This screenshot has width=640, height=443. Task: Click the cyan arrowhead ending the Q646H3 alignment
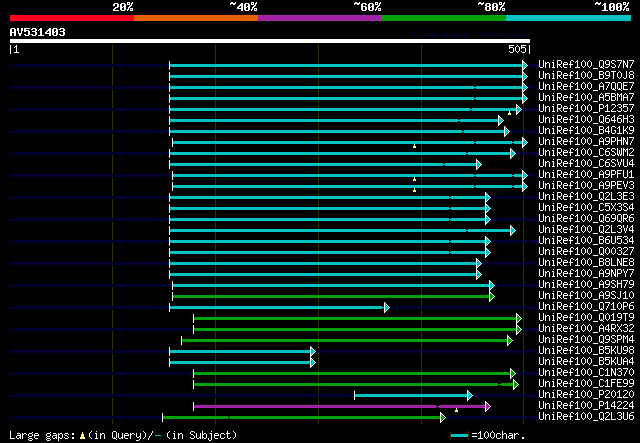(501, 120)
